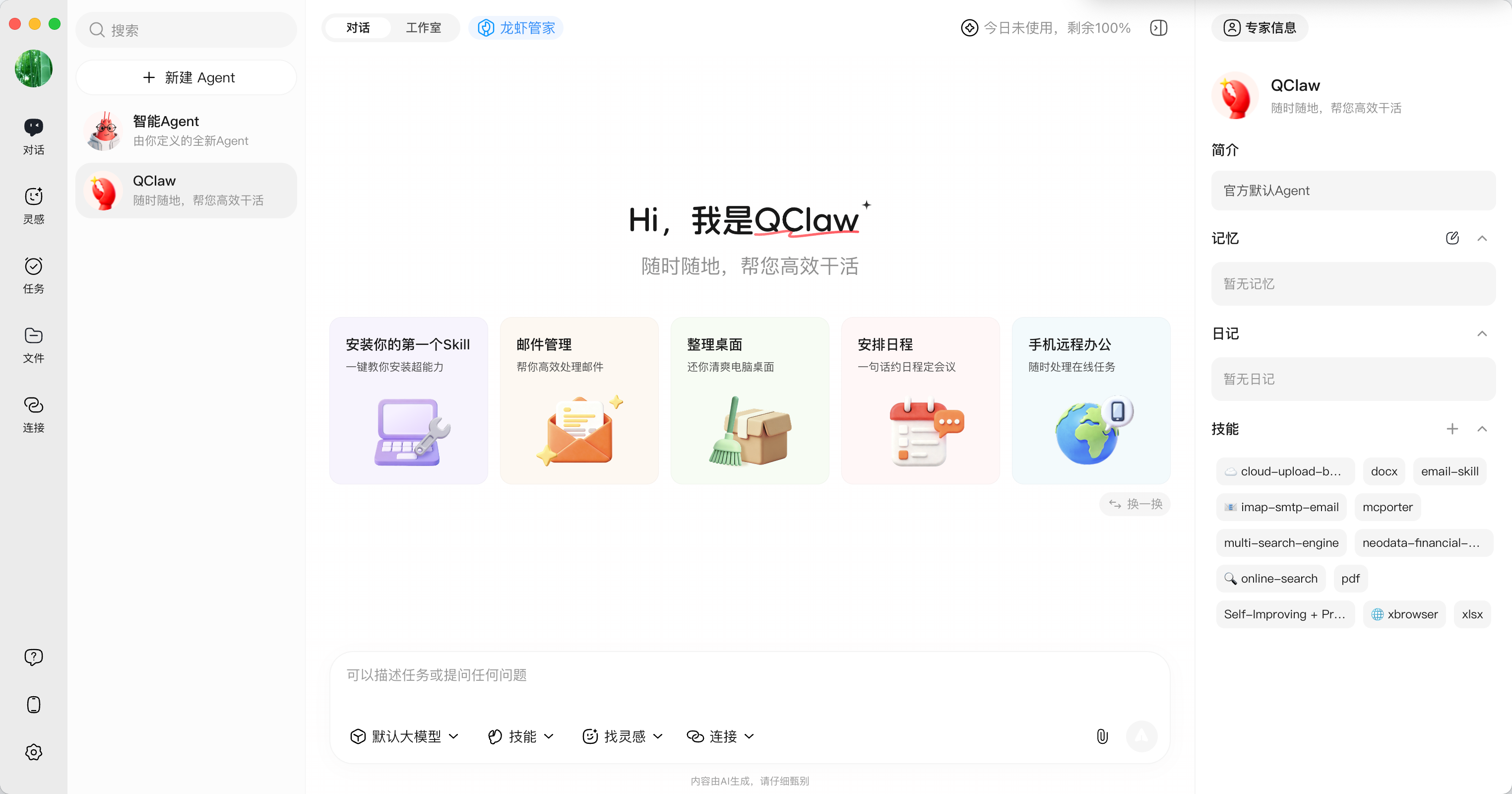
Task: Open the help question mark icon
Action: 33,657
